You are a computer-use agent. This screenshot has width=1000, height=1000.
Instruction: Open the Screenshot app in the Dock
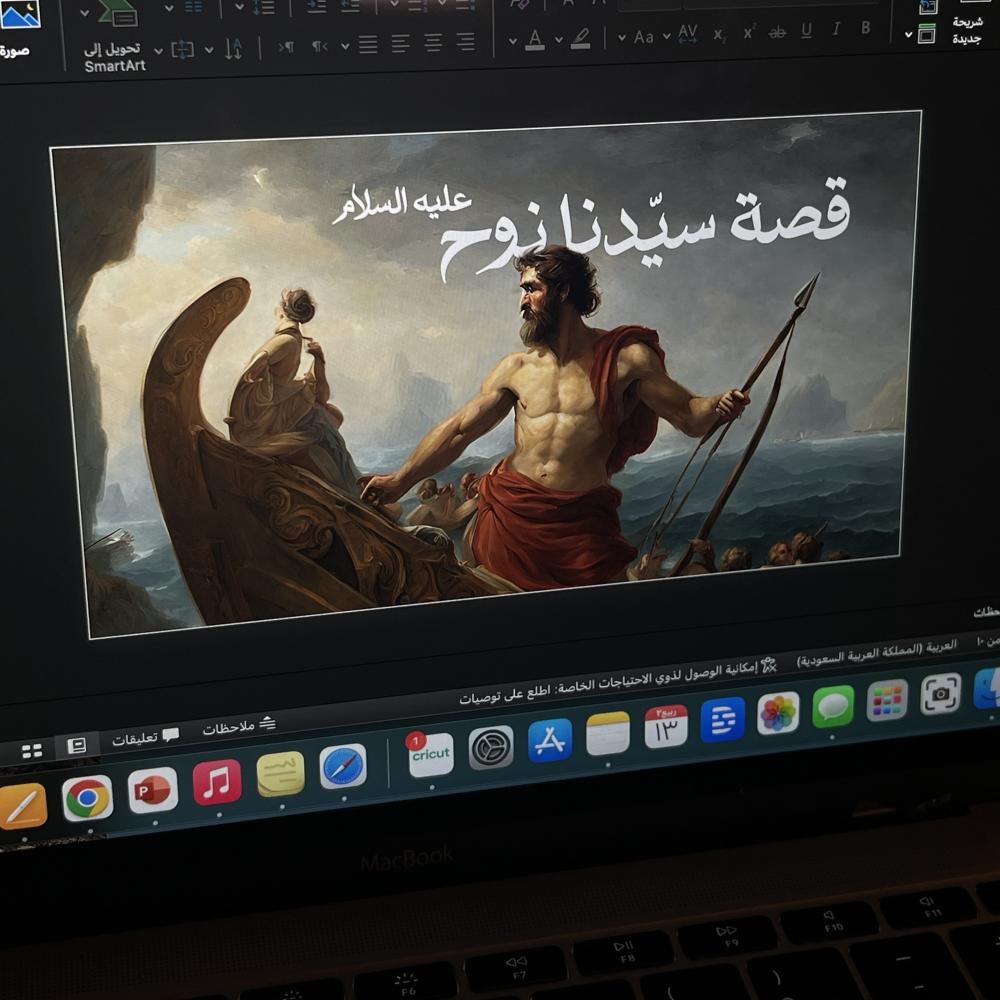(x=941, y=693)
